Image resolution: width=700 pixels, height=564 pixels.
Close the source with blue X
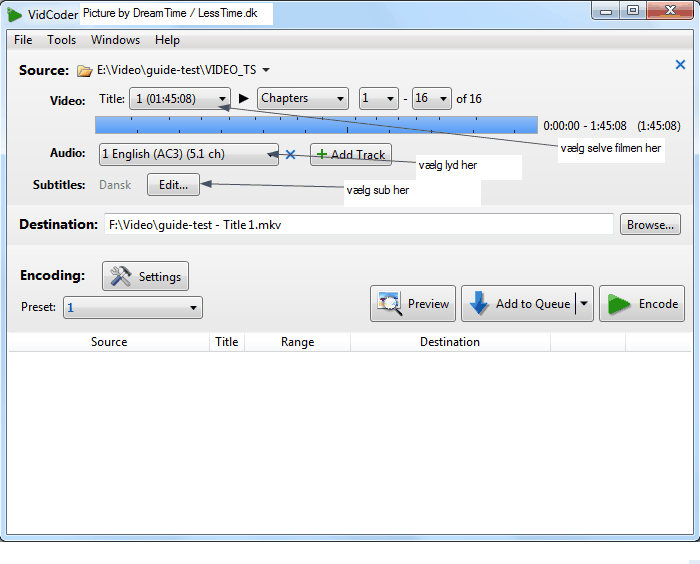(x=680, y=65)
